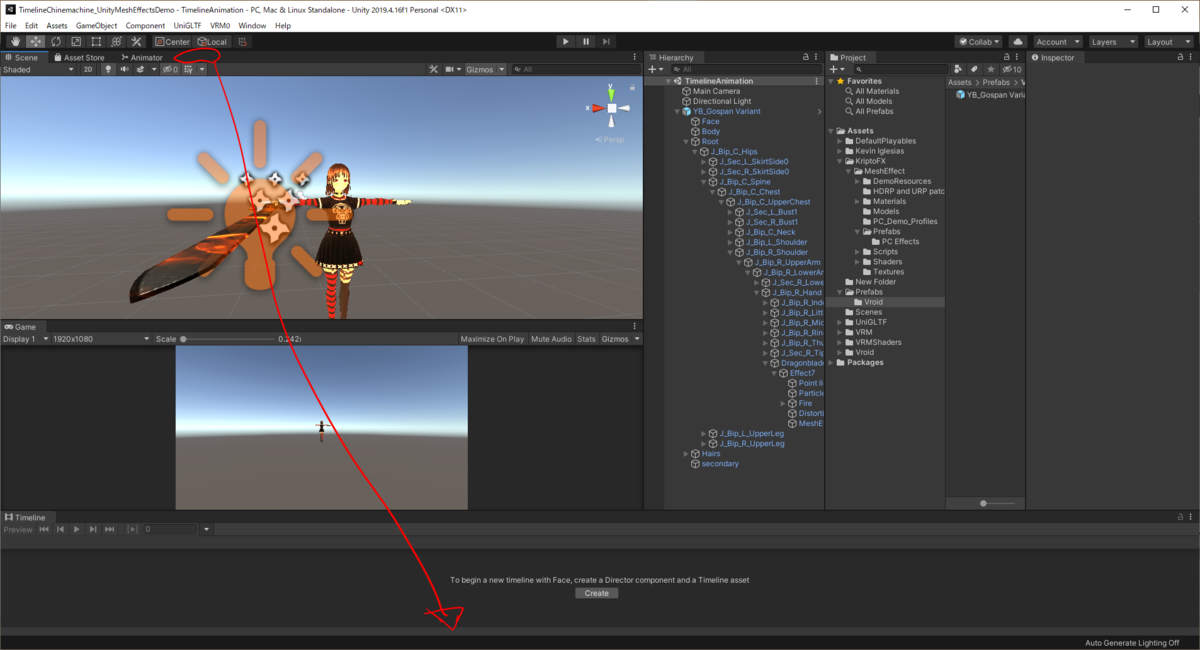
Task: Open the VRM0 menu
Action: click(x=220, y=25)
